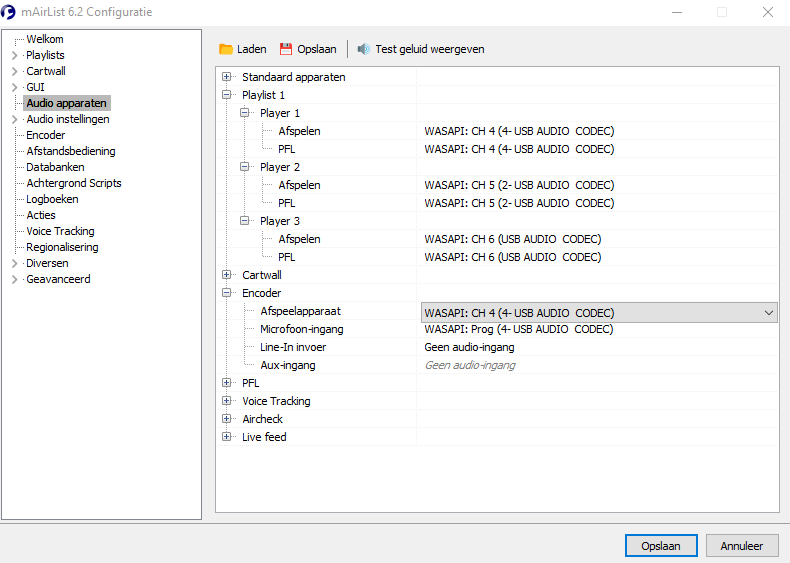Open the Encoder settings page in sidebar
The height and width of the screenshot is (563, 790).
(45, 135)
